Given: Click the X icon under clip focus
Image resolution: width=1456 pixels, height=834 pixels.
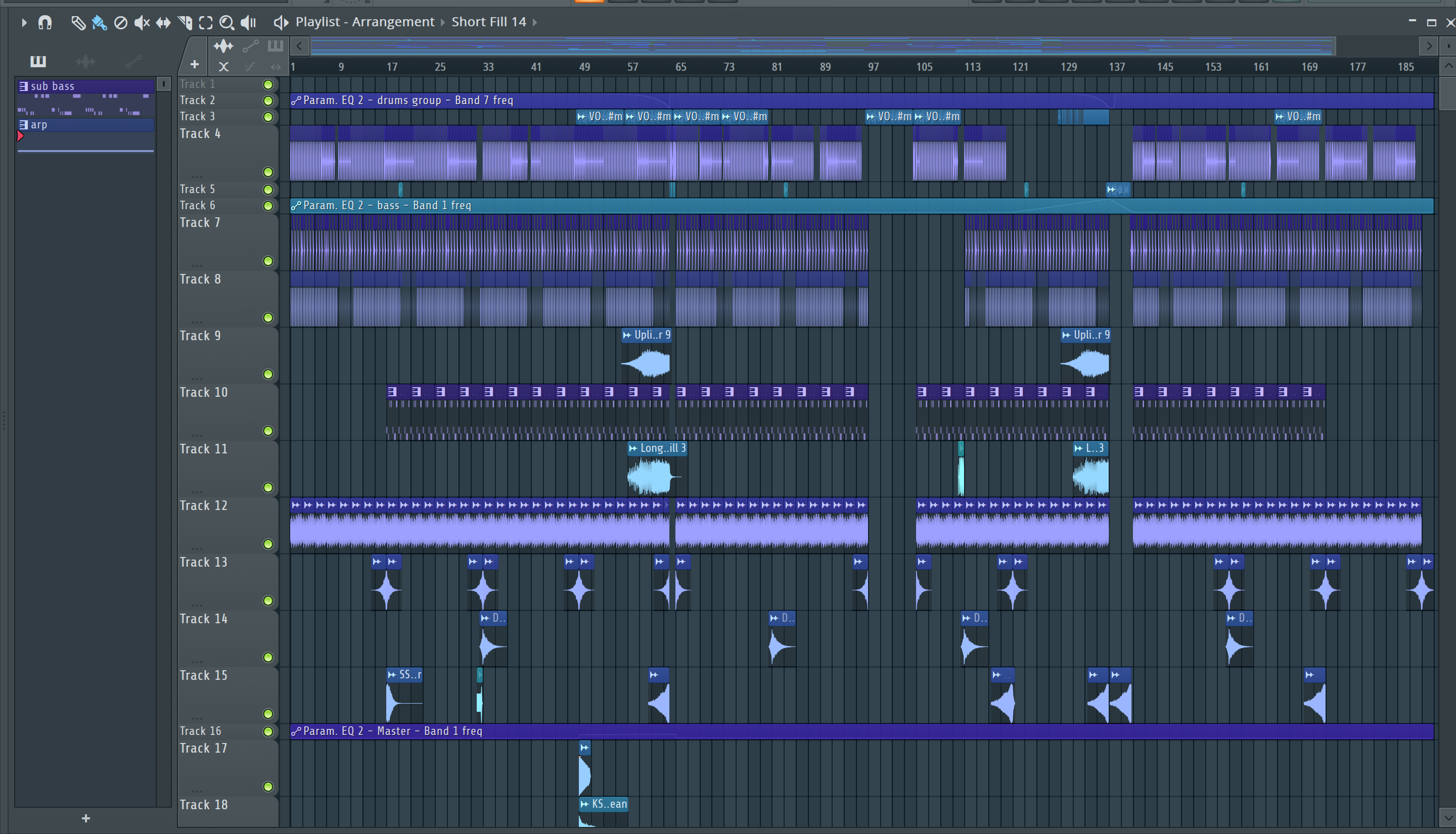Looking at the screenshot, I should point(223,66).
